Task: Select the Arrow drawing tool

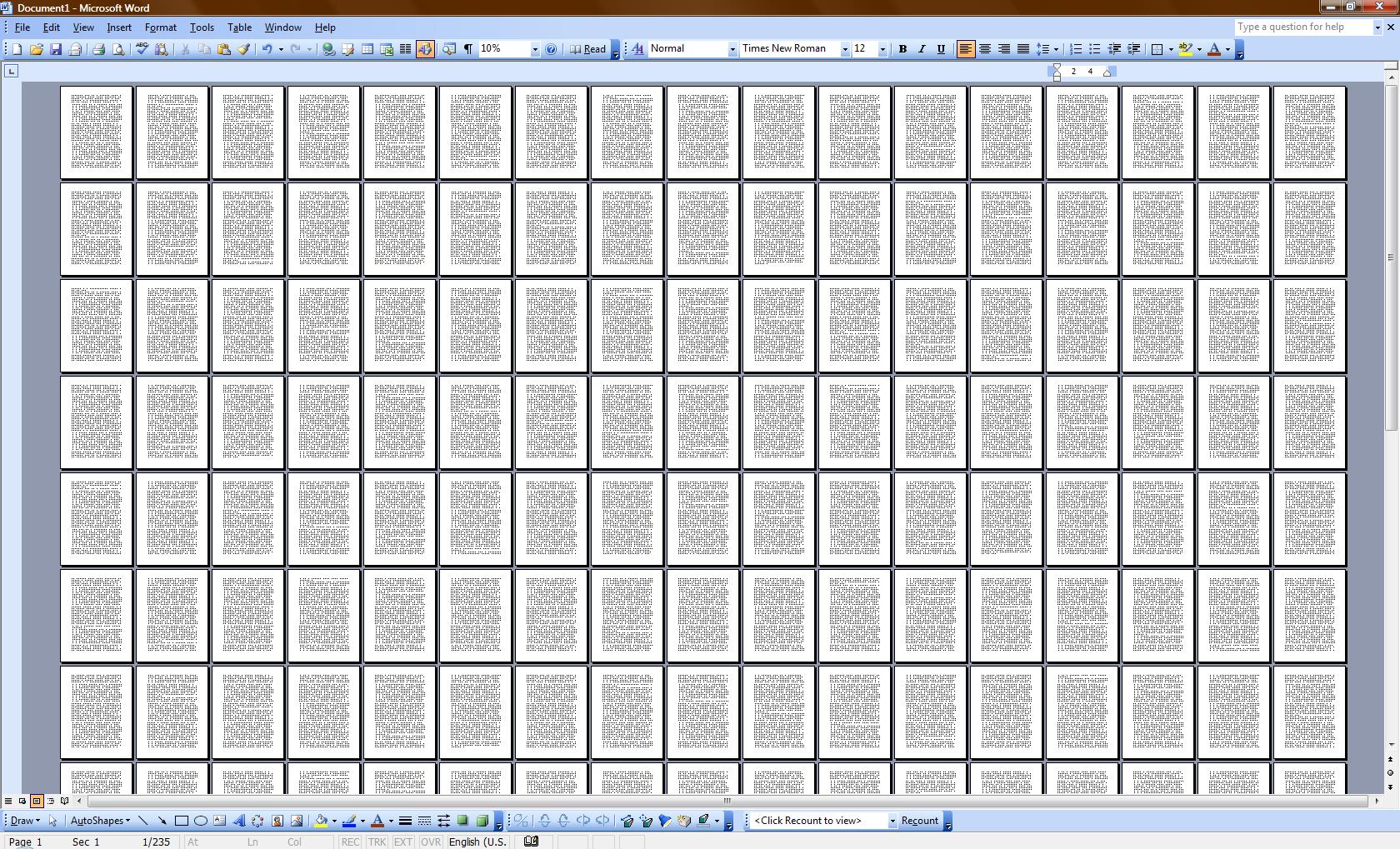Action: tap(162, 821)
